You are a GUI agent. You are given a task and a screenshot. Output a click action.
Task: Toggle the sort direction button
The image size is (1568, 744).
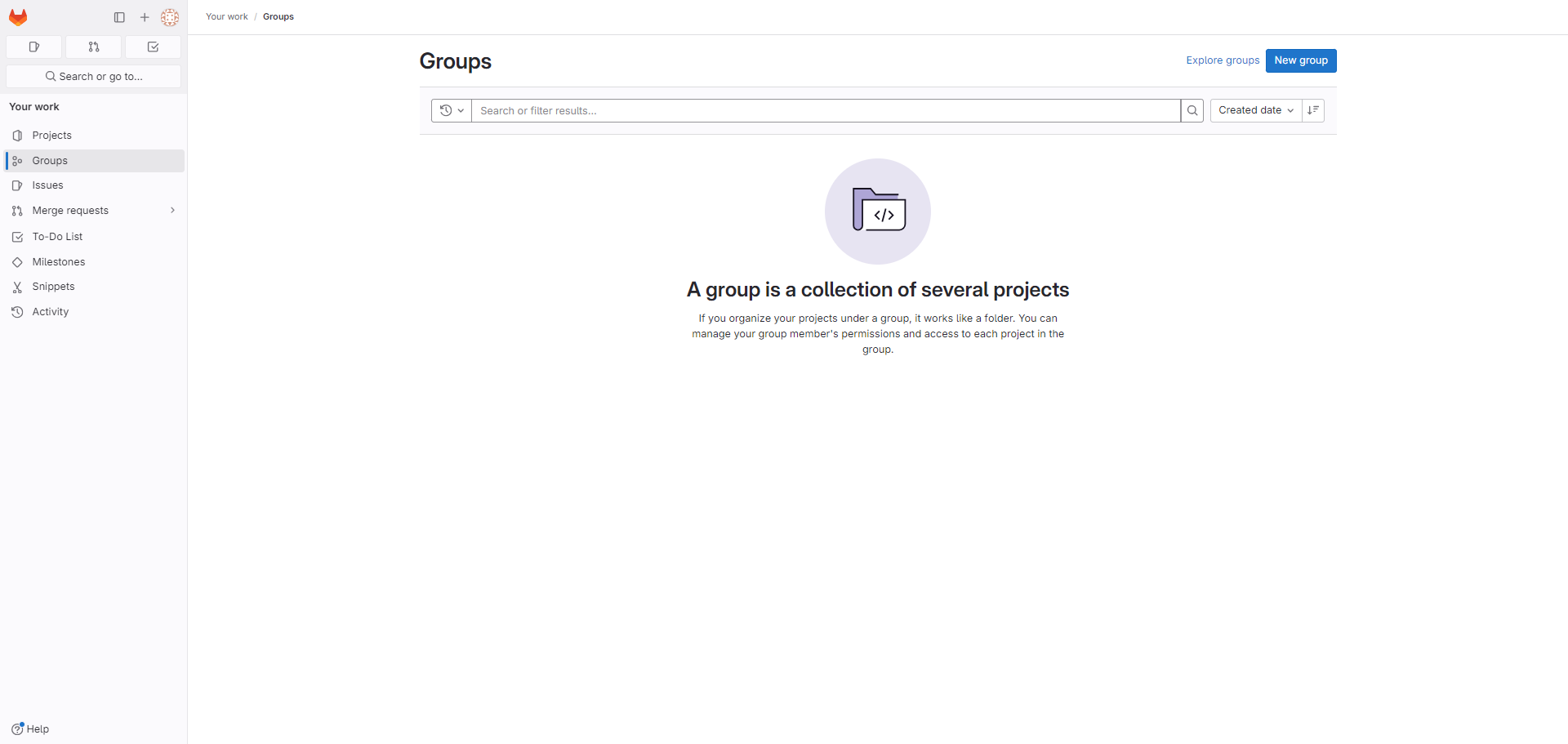pos(1313,111)
